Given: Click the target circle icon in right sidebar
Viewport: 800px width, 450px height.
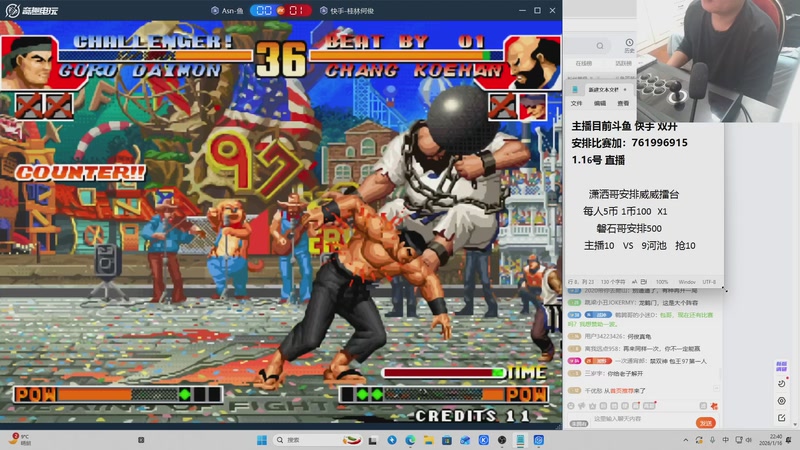Looking at the screenshot, I should click(781, 401).
